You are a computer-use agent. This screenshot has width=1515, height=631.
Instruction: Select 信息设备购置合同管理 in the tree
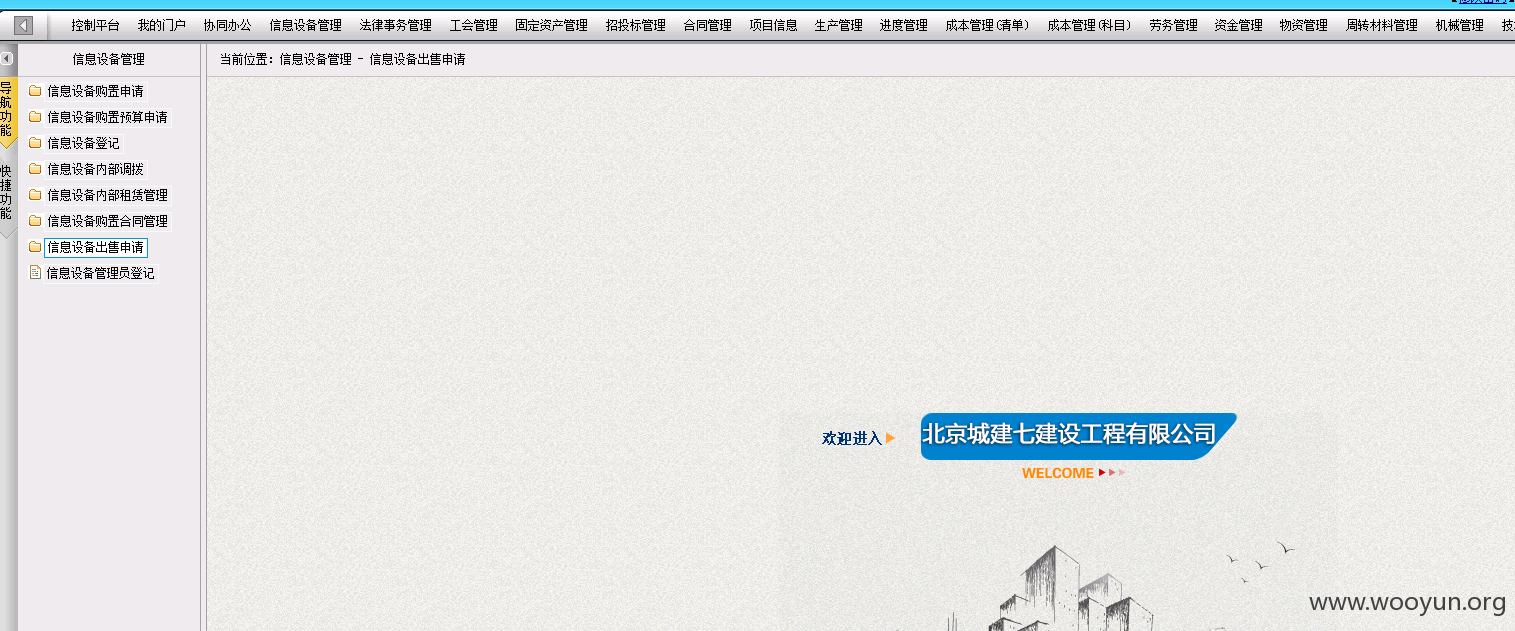click(x=107, y=221)
